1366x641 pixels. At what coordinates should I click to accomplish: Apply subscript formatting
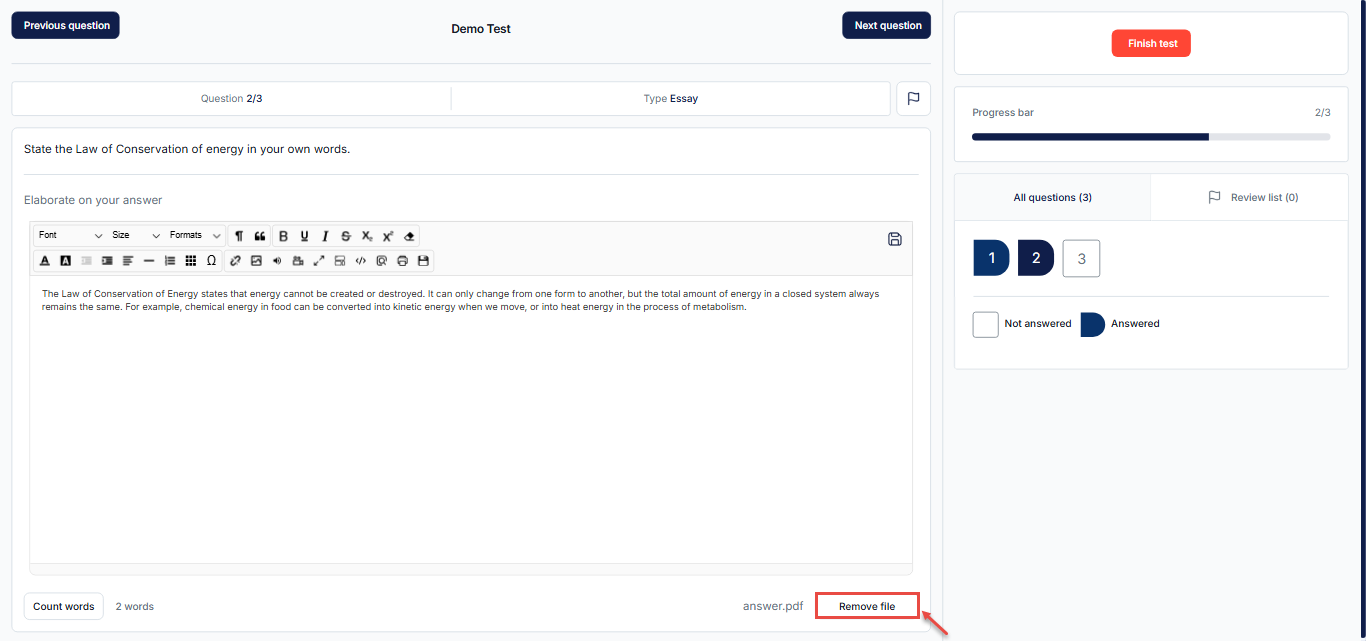tap(367, 236)
